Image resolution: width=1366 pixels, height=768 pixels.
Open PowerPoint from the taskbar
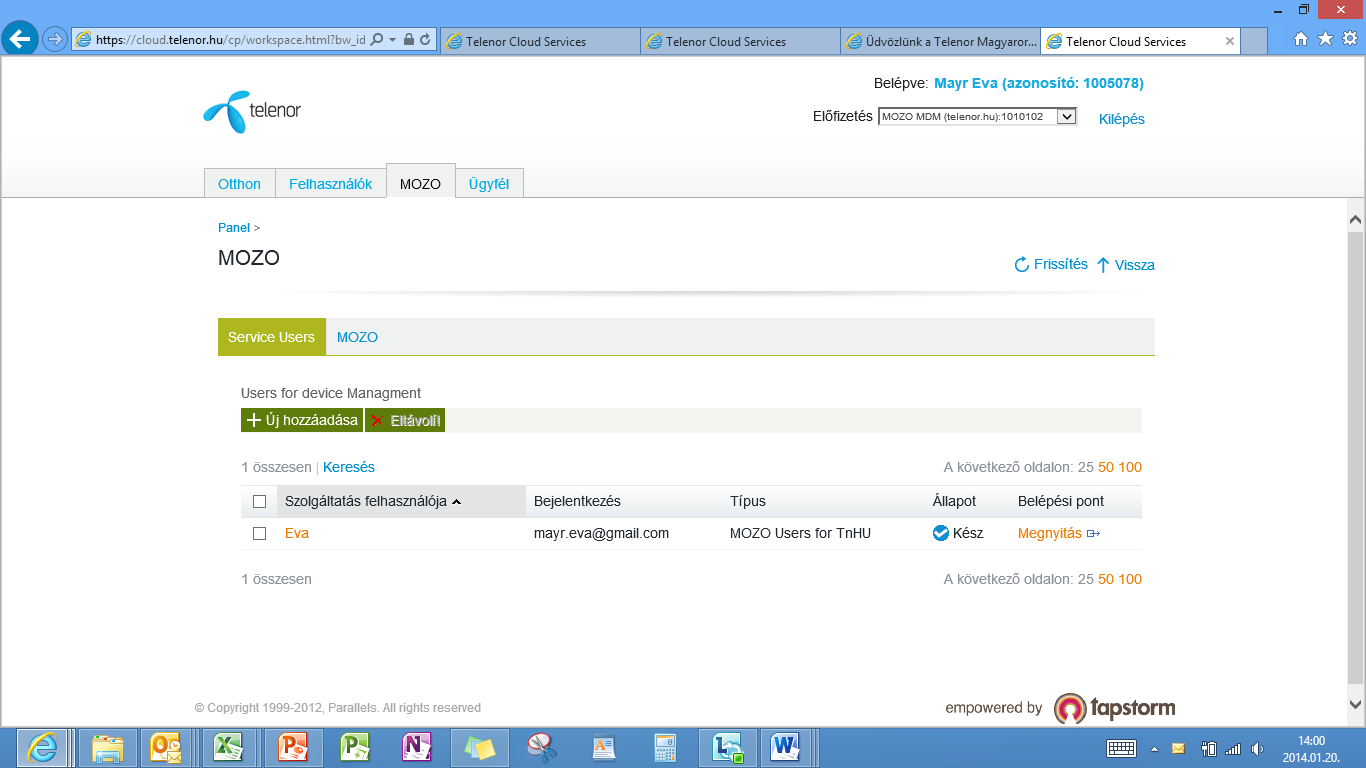click(x=292, y=747)
